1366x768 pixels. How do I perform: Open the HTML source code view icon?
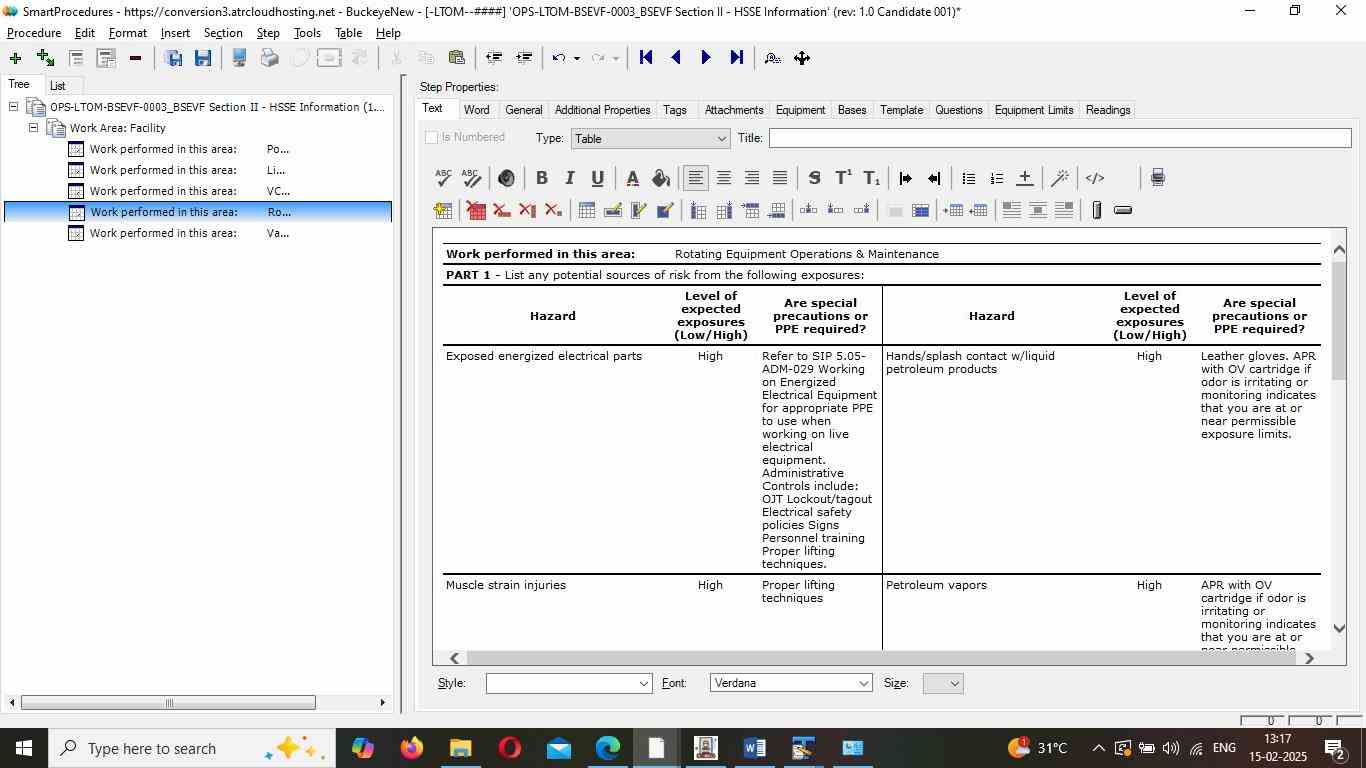click(x=1095, y=178)
